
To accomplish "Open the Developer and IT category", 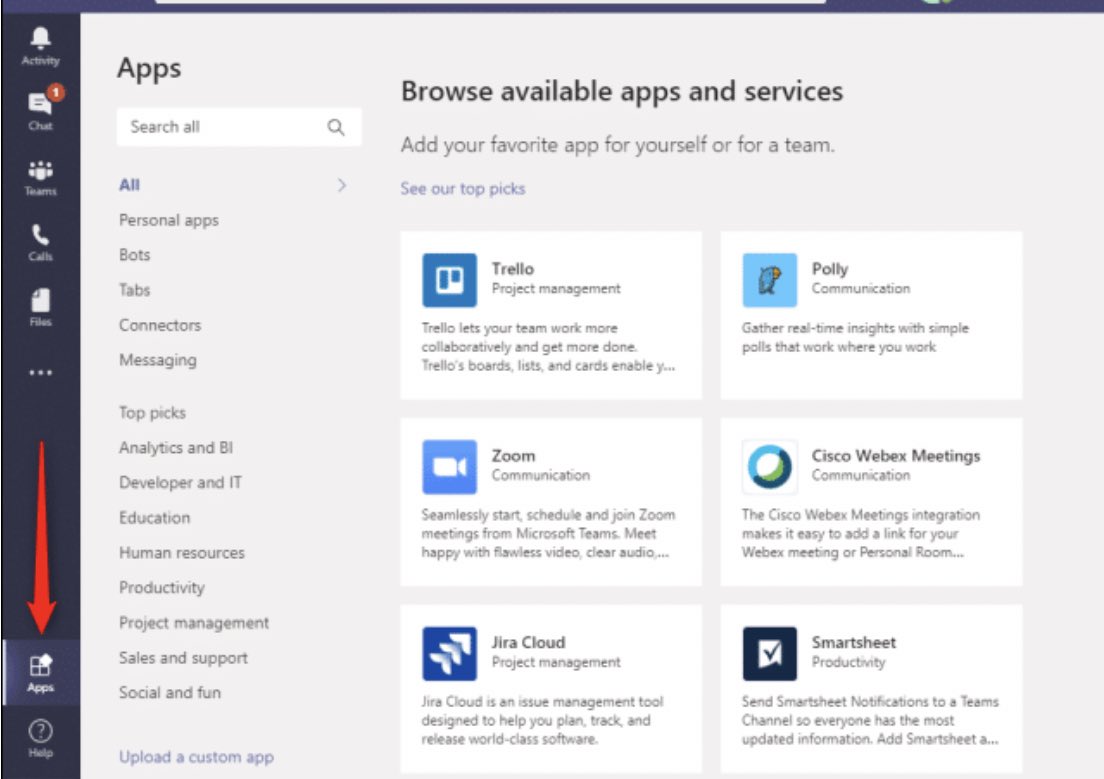I will click(180, 483).
